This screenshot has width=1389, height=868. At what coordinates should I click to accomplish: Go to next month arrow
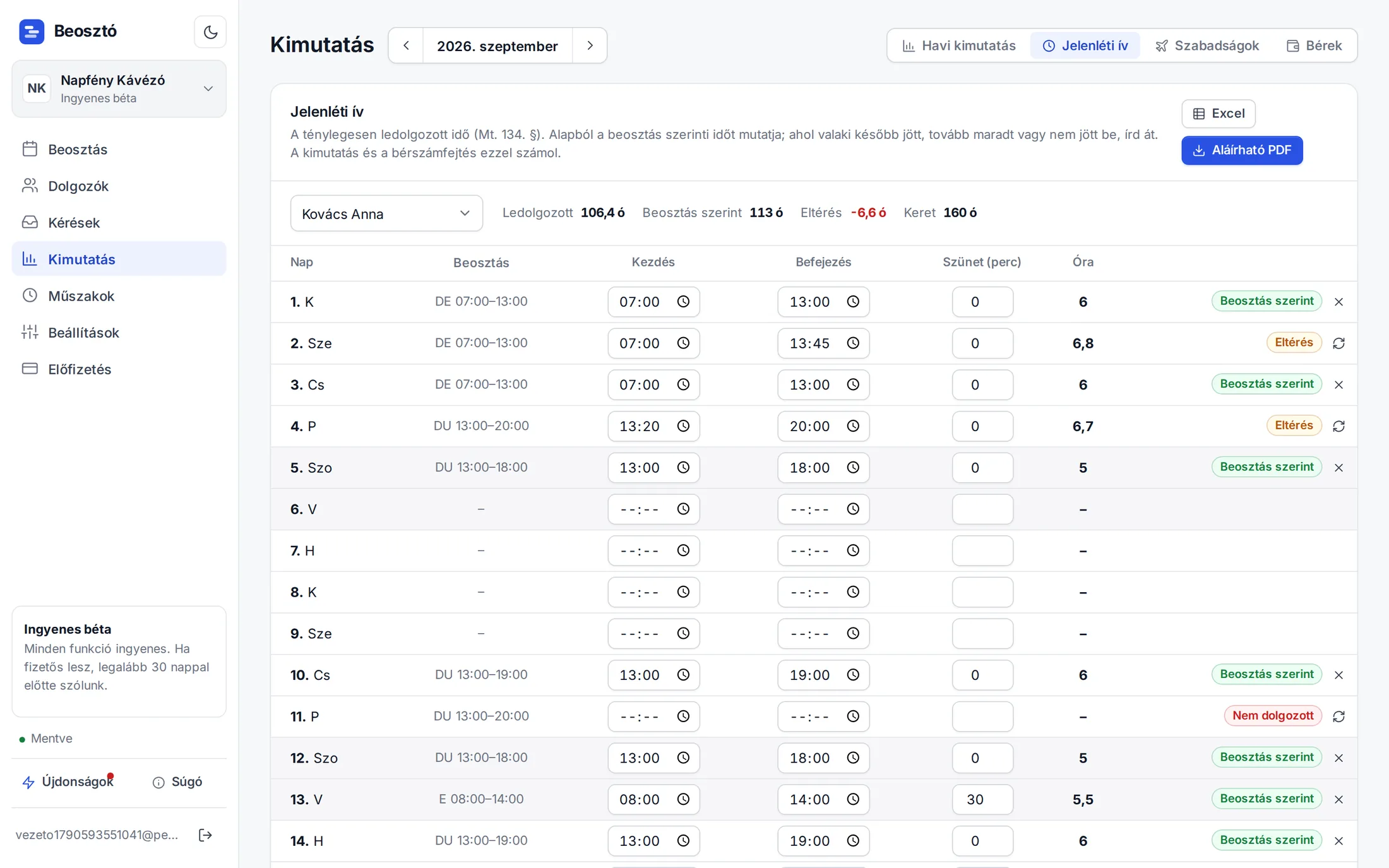[590, 45]
